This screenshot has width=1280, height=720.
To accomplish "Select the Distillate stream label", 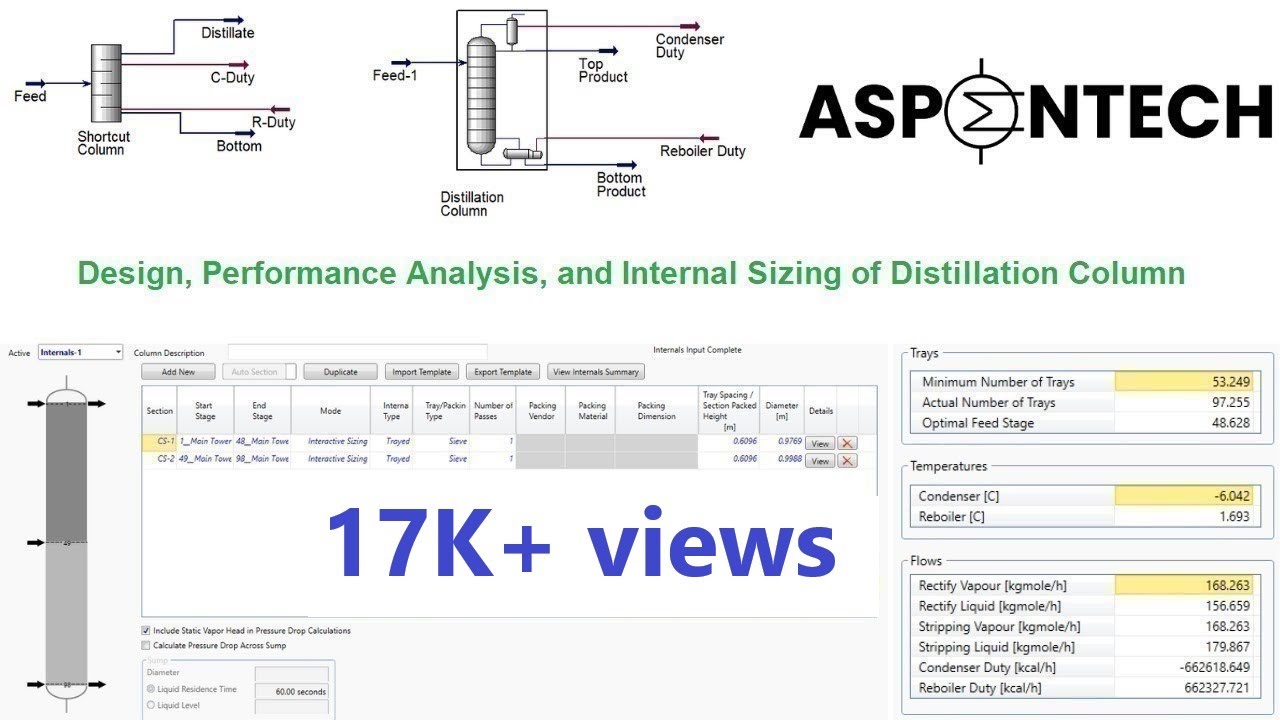I will point(228,33).
